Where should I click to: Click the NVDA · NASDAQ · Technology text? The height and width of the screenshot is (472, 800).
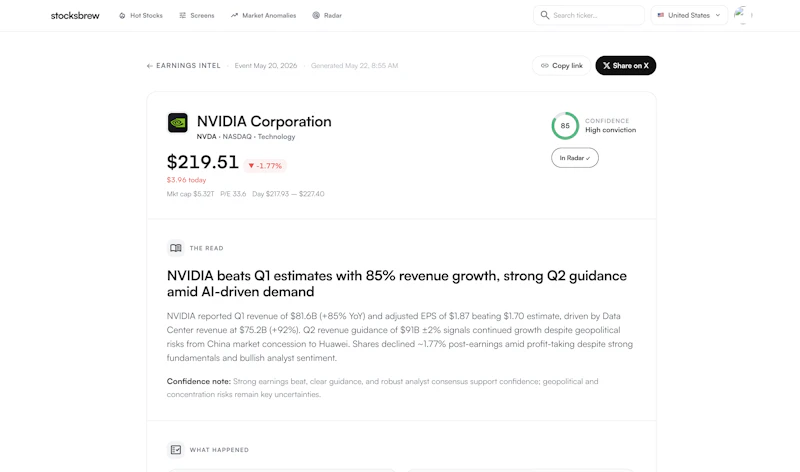point(246,137)
